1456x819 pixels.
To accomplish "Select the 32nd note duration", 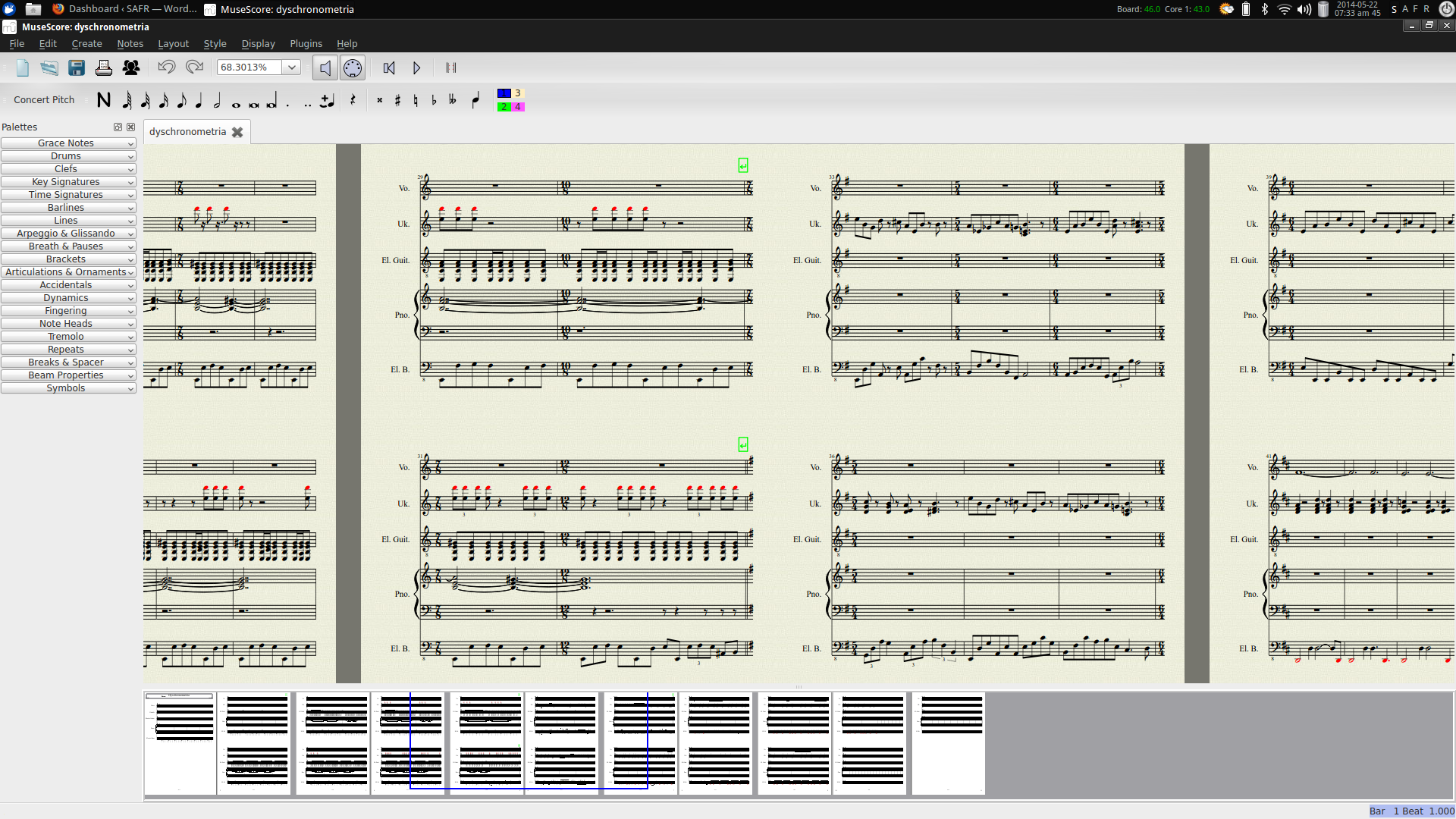I will coord(146,100).
